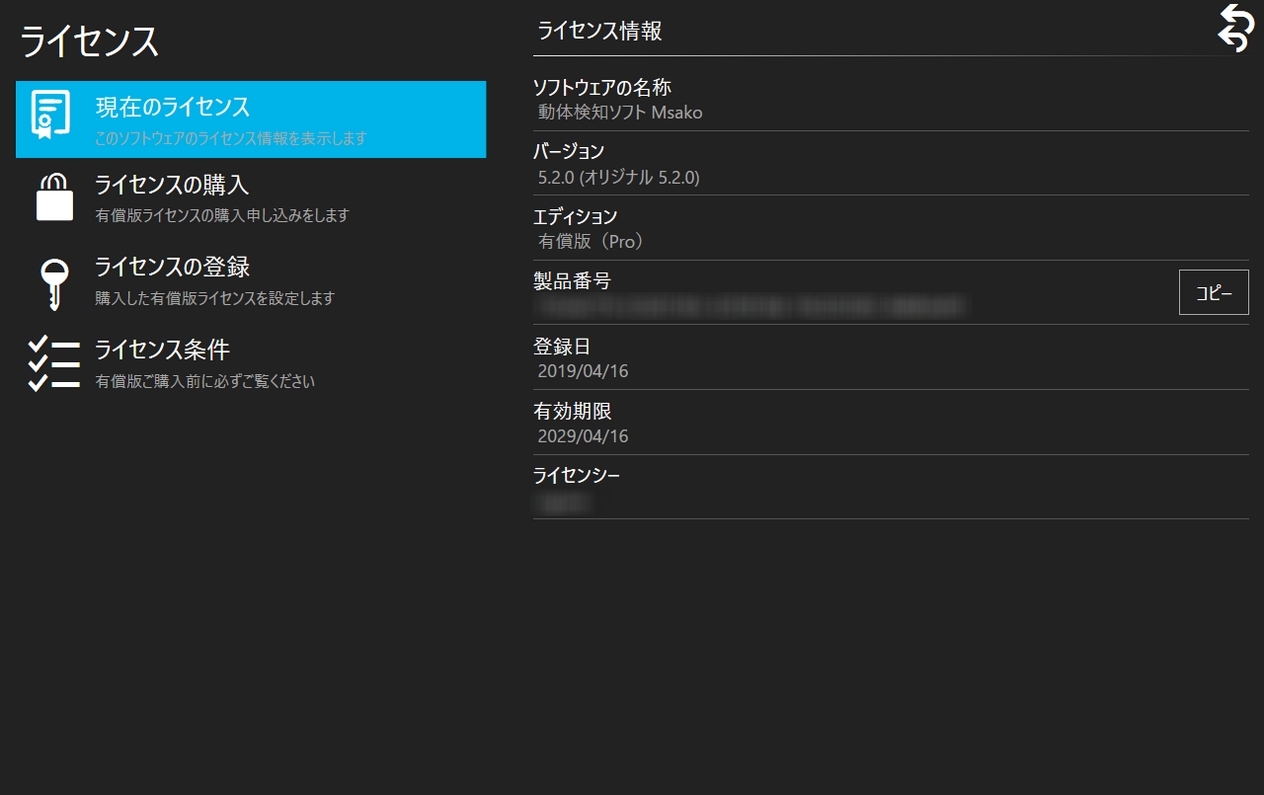Open the ライセンス条件 menu label
1264x795 pixels.
162,349
